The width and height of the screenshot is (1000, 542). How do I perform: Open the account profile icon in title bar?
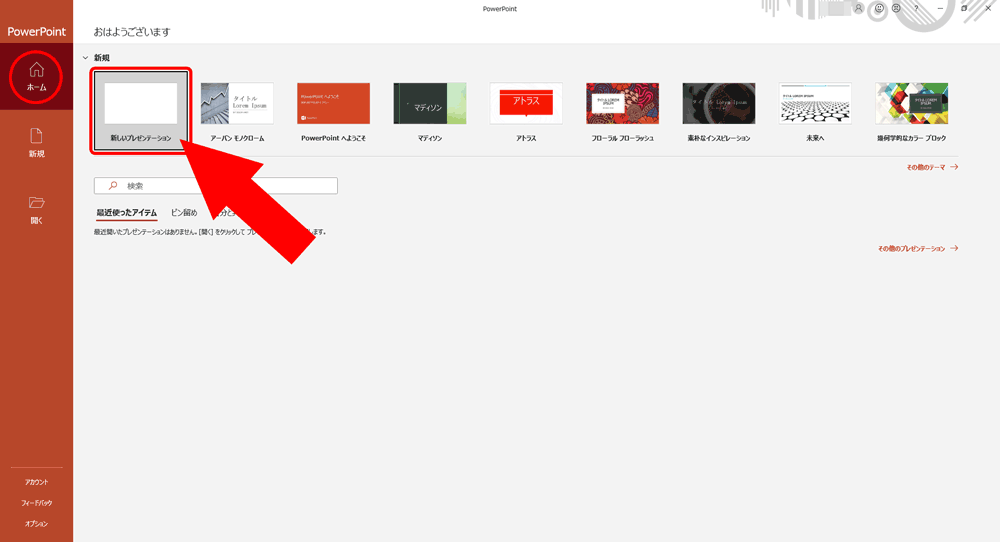click(x=858, y=8)
